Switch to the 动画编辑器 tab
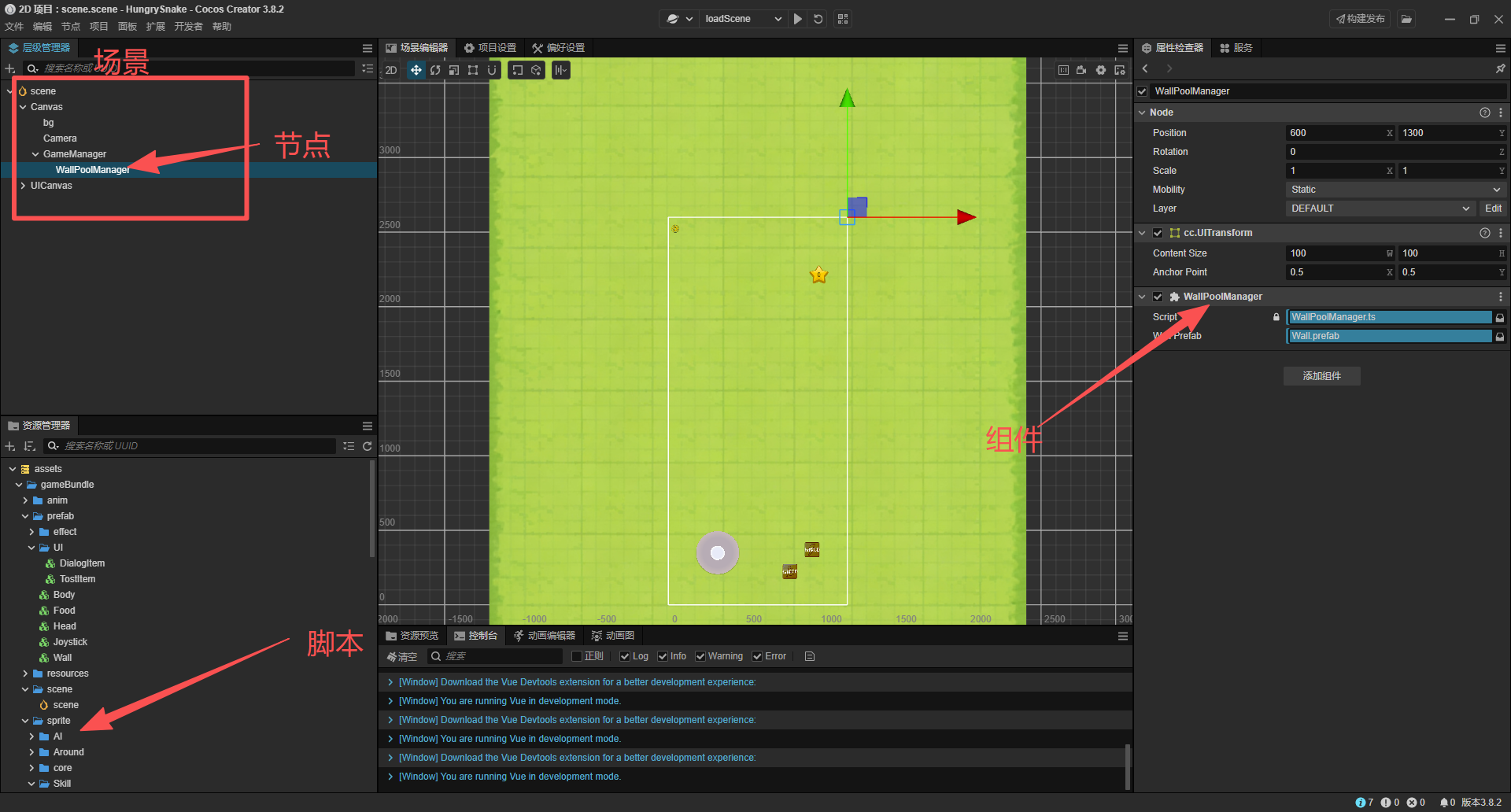Viewport: 1511px width, 812px height. (545, 636)
